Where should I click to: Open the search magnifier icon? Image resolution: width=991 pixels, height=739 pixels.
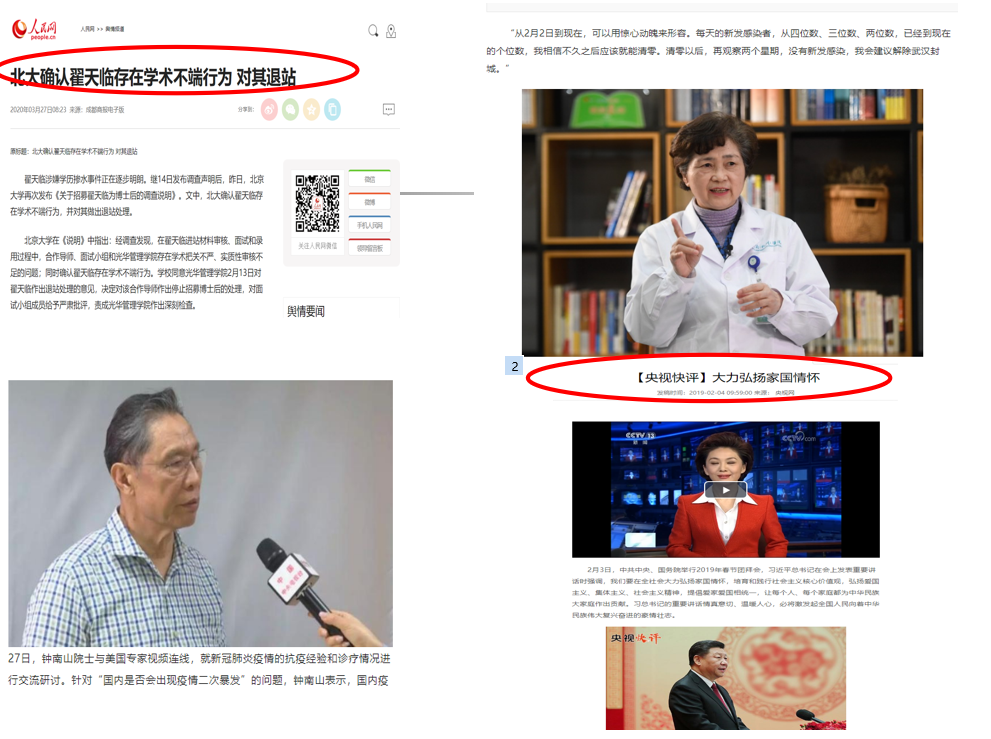373,31
